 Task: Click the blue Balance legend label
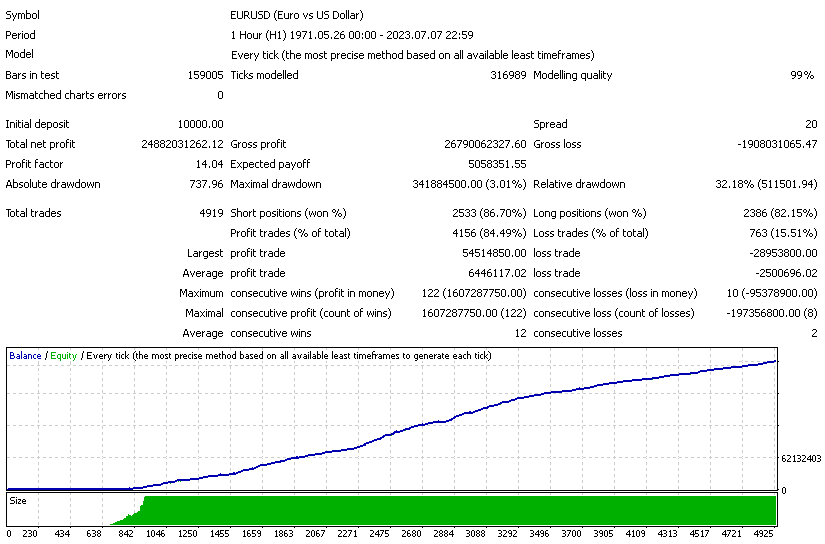25,356
